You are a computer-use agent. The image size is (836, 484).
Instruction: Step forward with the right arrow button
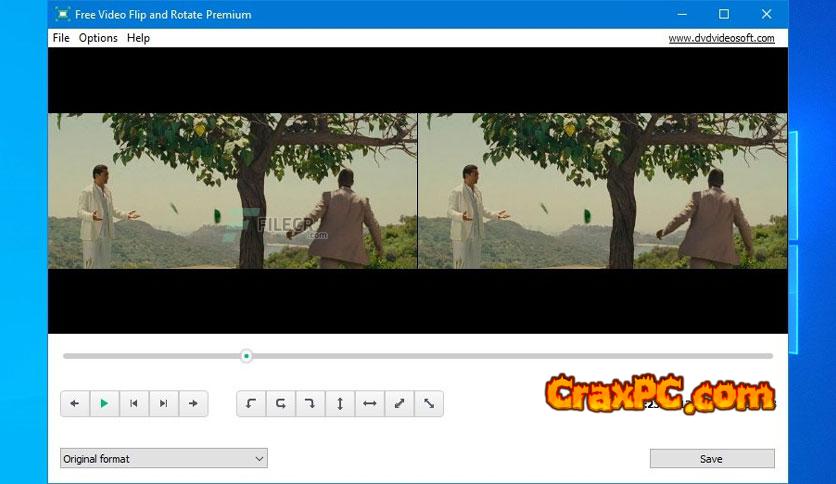[x=193, y=404]
